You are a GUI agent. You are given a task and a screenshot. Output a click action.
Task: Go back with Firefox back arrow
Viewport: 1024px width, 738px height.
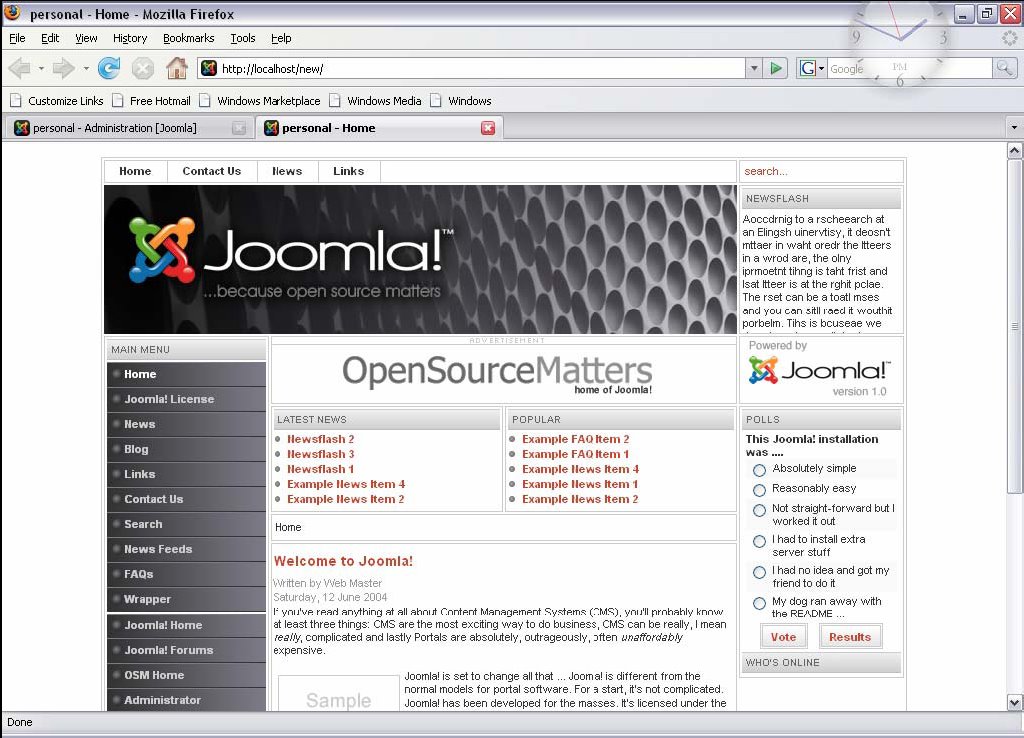(x=20, y=68)
